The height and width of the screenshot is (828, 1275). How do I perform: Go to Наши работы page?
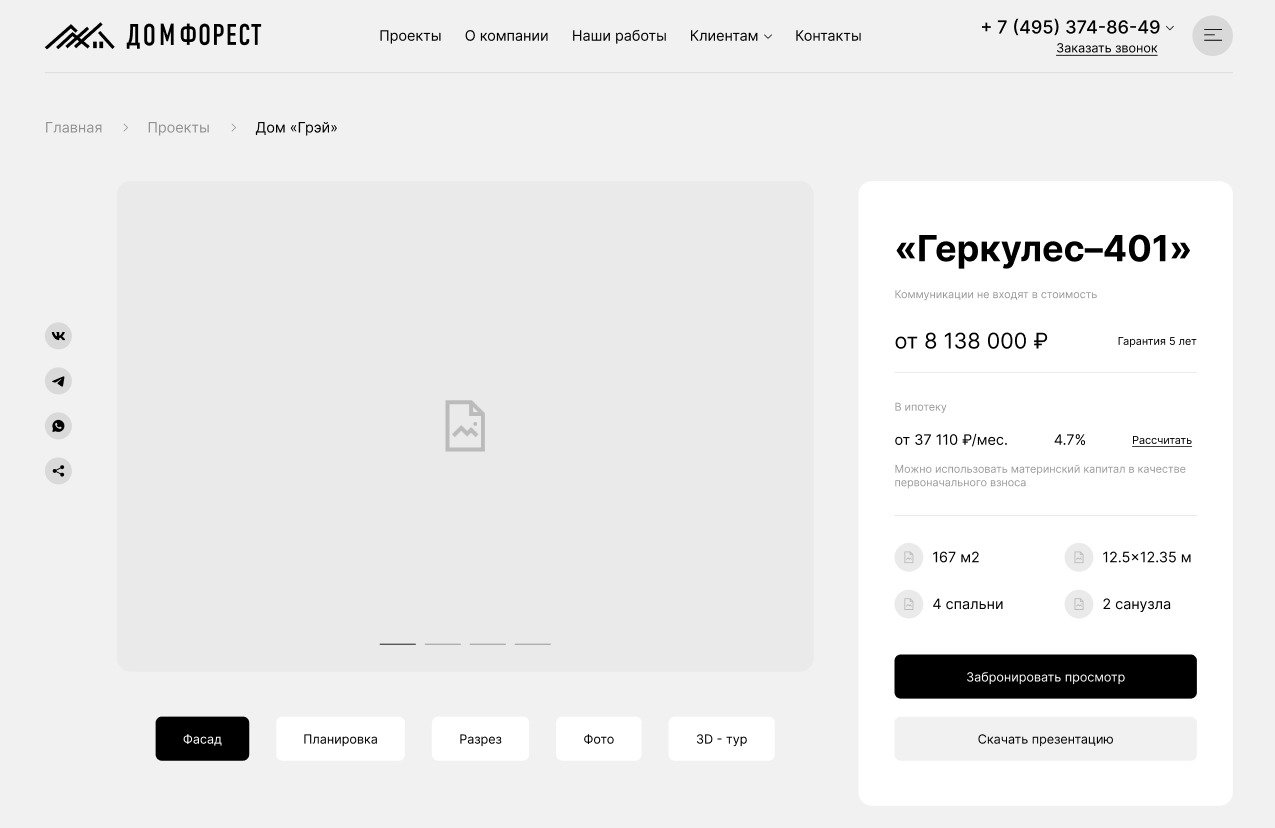click(619, 36)
